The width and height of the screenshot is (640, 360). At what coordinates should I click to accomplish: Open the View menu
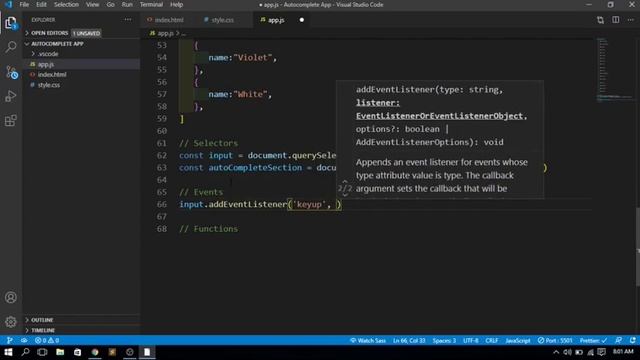(x=92, y=4)
